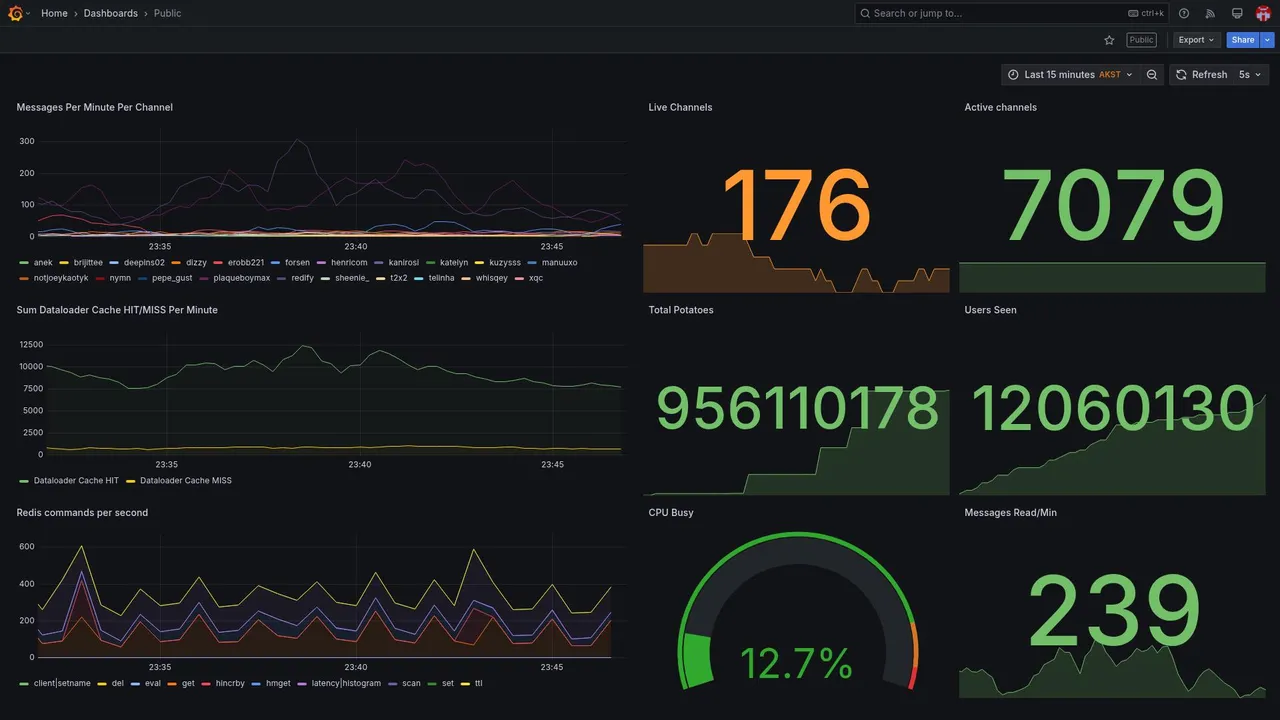
Task: Toggle the nymn series in legend
Action: pyautogui.click(x=120, y=278)
